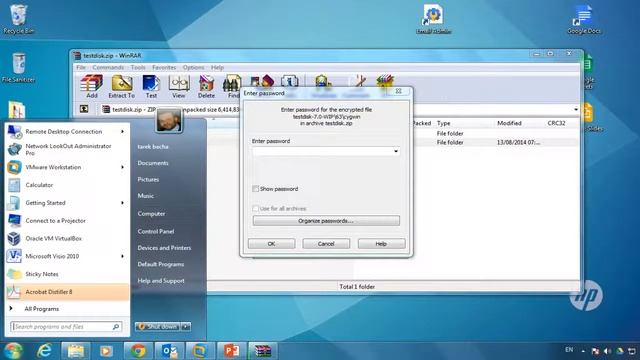Click the Type column header in WinRAR
Image resolution: width=640 pixels, height=360 pixels.
pyautogui.click(x=443, y=123)
